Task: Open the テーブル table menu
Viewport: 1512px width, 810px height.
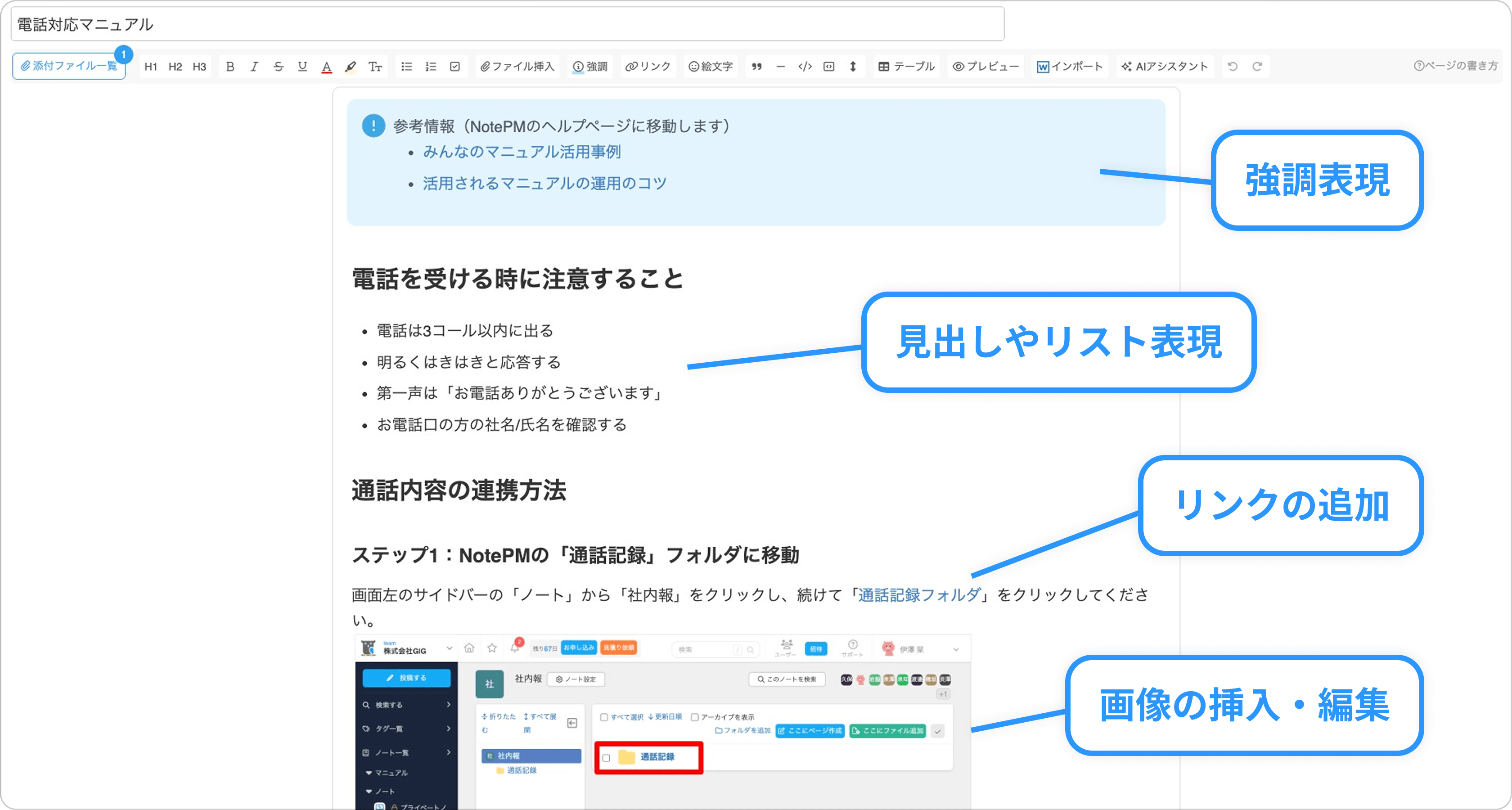Action: point(906,66)
